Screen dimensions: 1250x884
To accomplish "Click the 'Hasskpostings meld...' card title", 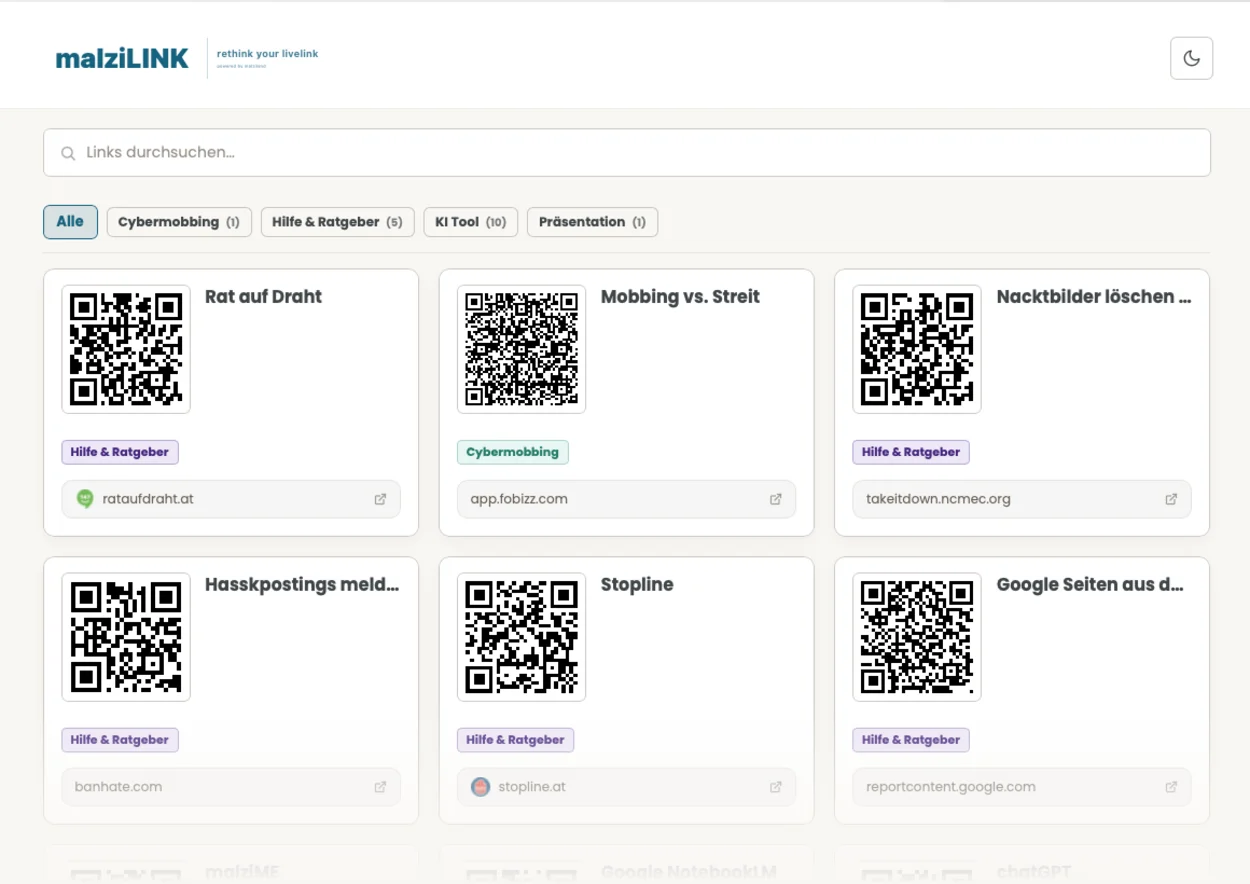I will (302, 585).
